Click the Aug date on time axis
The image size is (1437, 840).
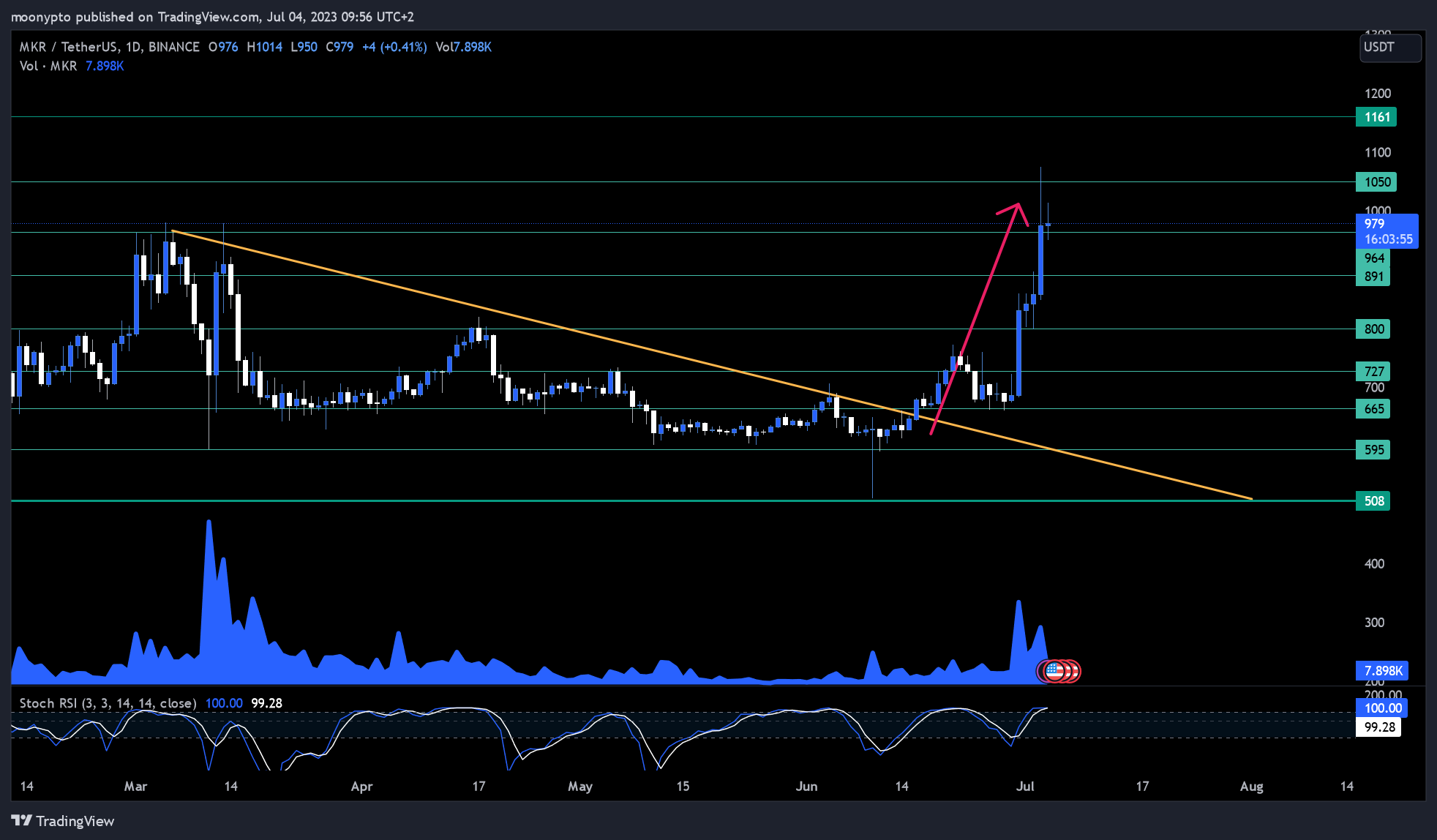click(1251, 787)
